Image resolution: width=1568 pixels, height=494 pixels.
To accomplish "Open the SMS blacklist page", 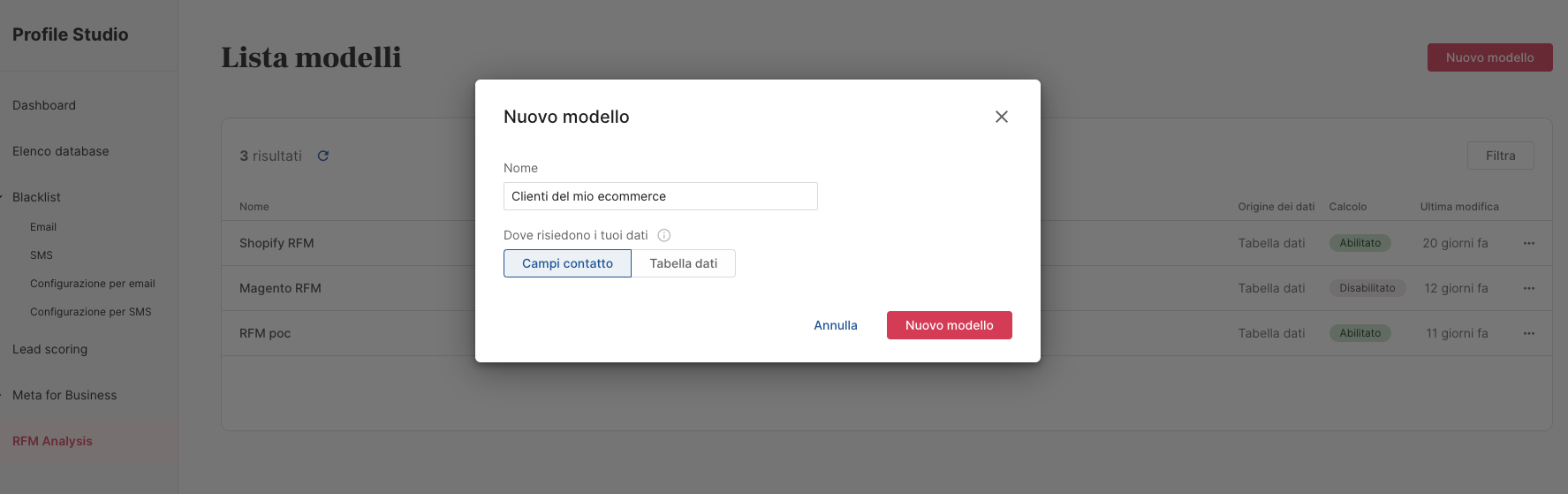I will 42,255.
